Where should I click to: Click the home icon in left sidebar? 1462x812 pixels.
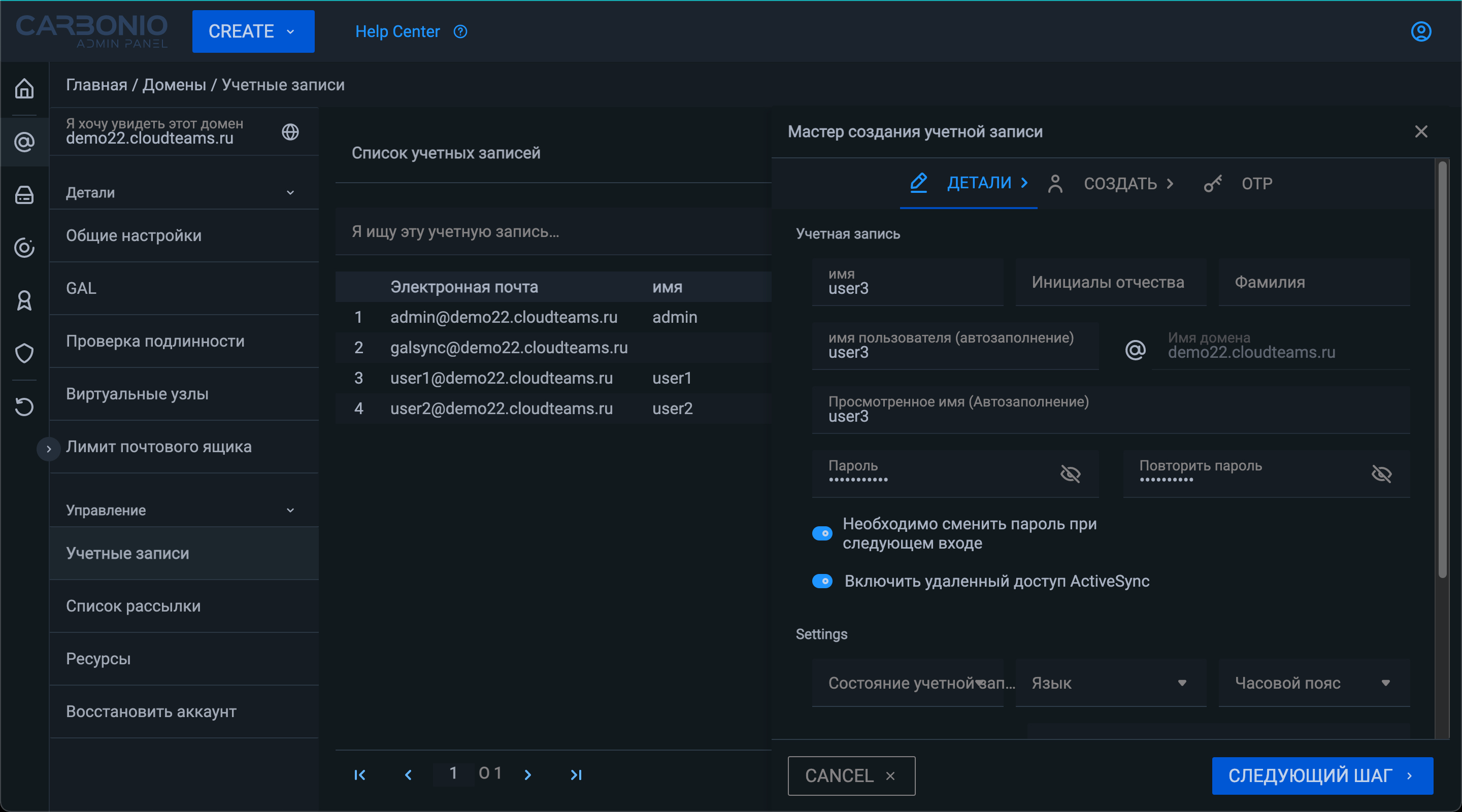tap(24, 88)
